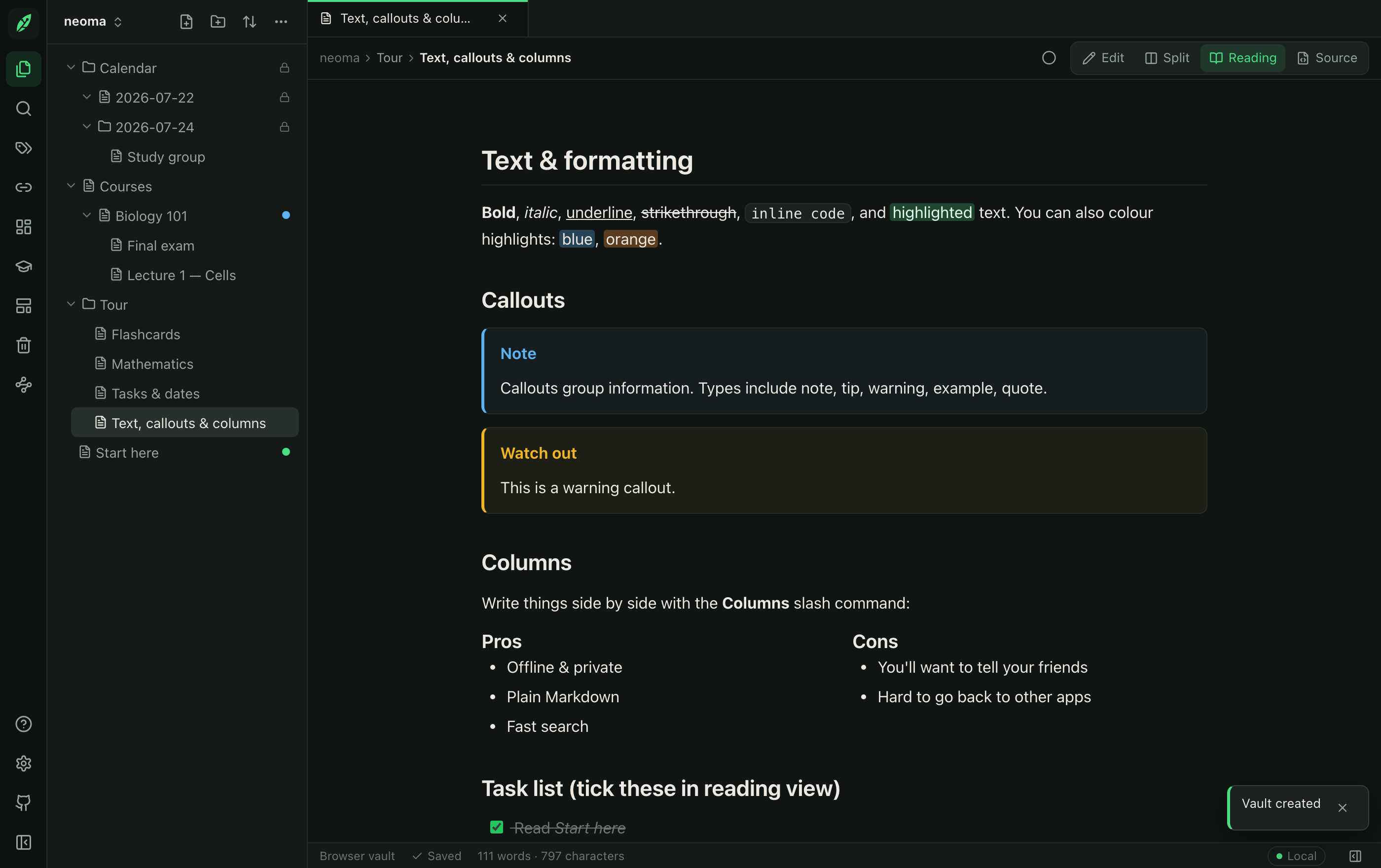The height and width of the screenshot is (868, 1381).
Task: Toggle the Local sync status indicator
Action: (1296, 856)
